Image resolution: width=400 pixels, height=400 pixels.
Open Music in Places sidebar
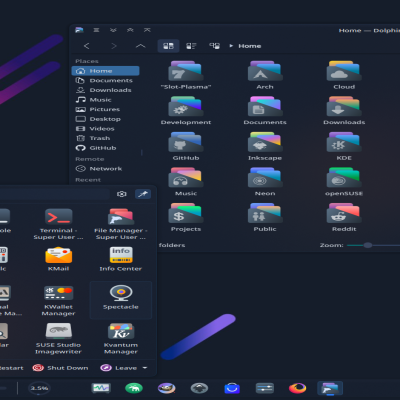[x=106, y=100]
